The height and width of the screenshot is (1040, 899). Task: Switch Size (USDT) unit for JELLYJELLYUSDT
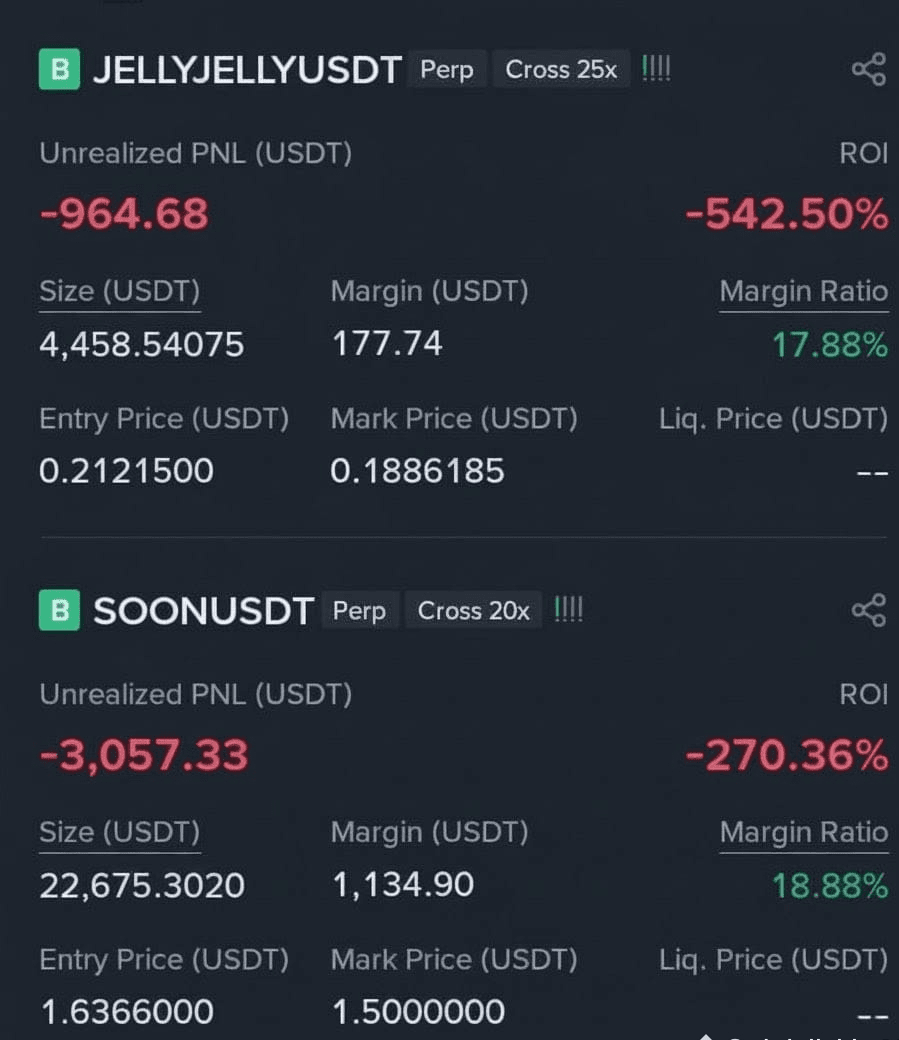(119, 292)
